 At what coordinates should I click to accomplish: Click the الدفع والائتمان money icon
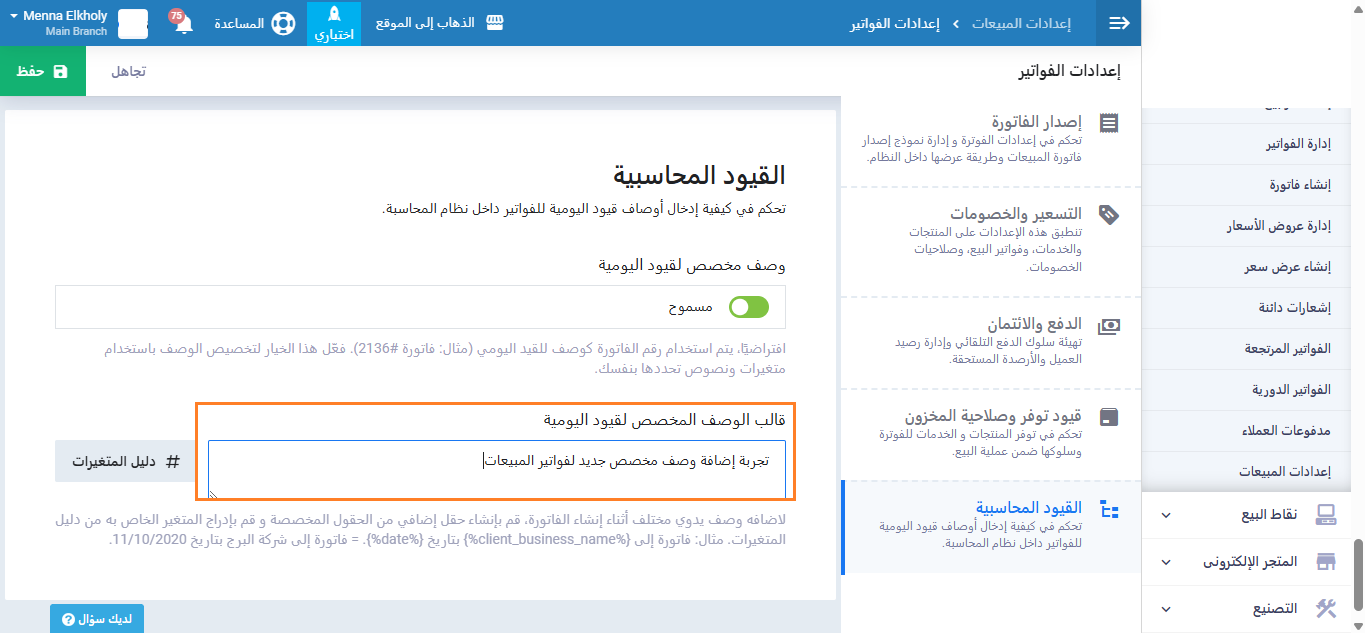(x=1109, y=326)
